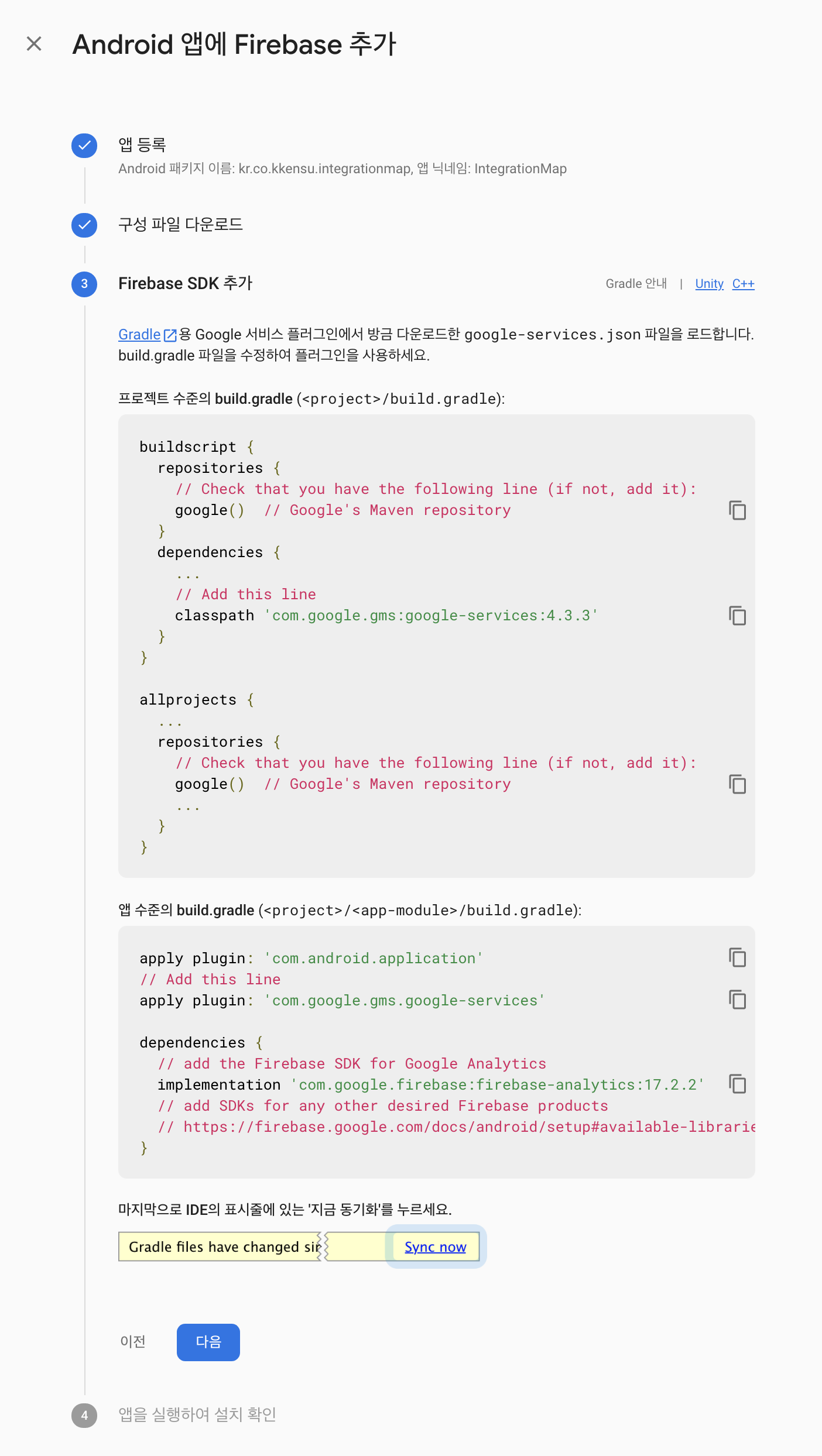Image resolution: width=822 pixels, height=1456 pixels.
Task: Click the Android 패키지 이름 details text
Action: (342, 169)
